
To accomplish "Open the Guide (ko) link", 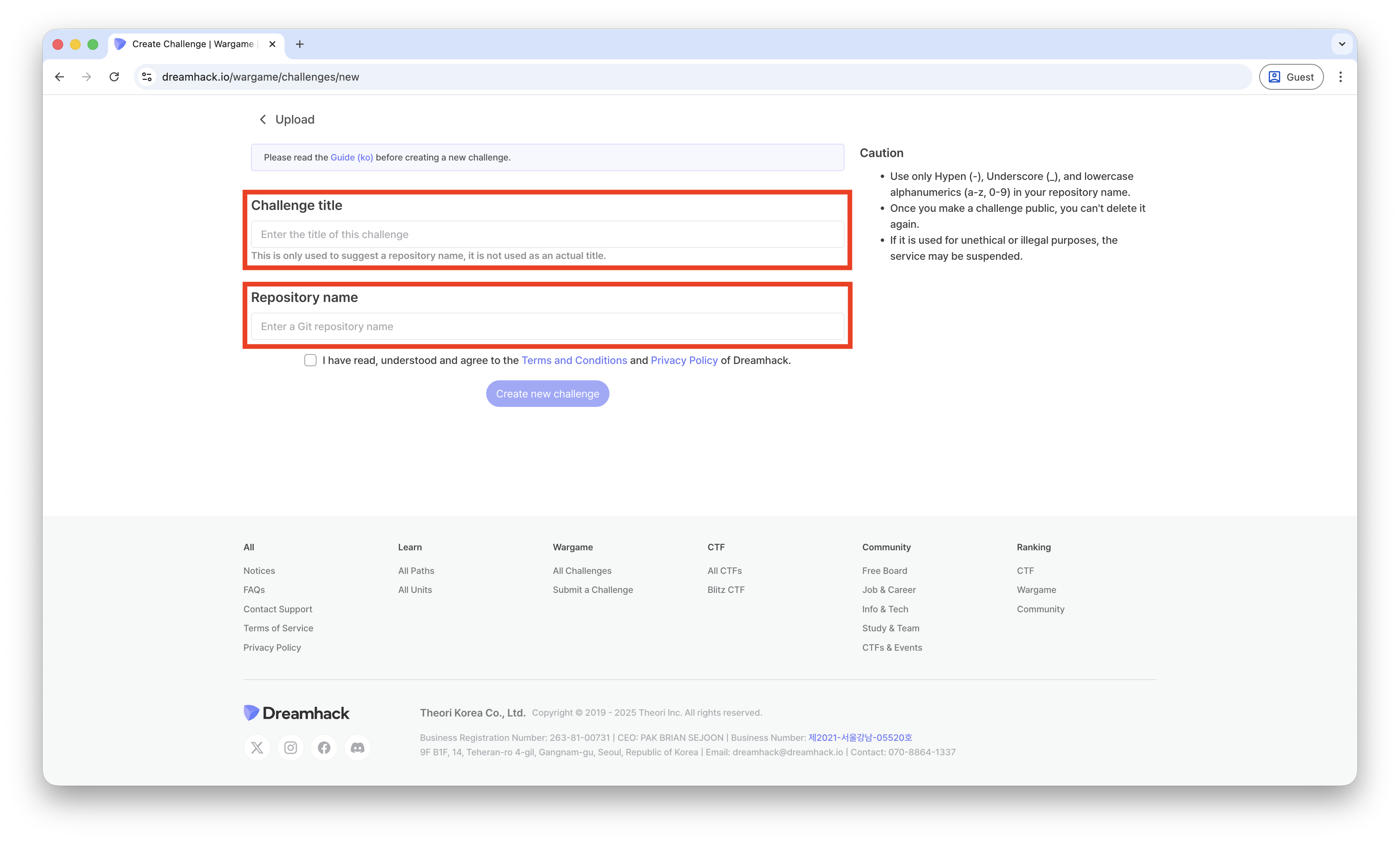I will (x=351, y=157).
